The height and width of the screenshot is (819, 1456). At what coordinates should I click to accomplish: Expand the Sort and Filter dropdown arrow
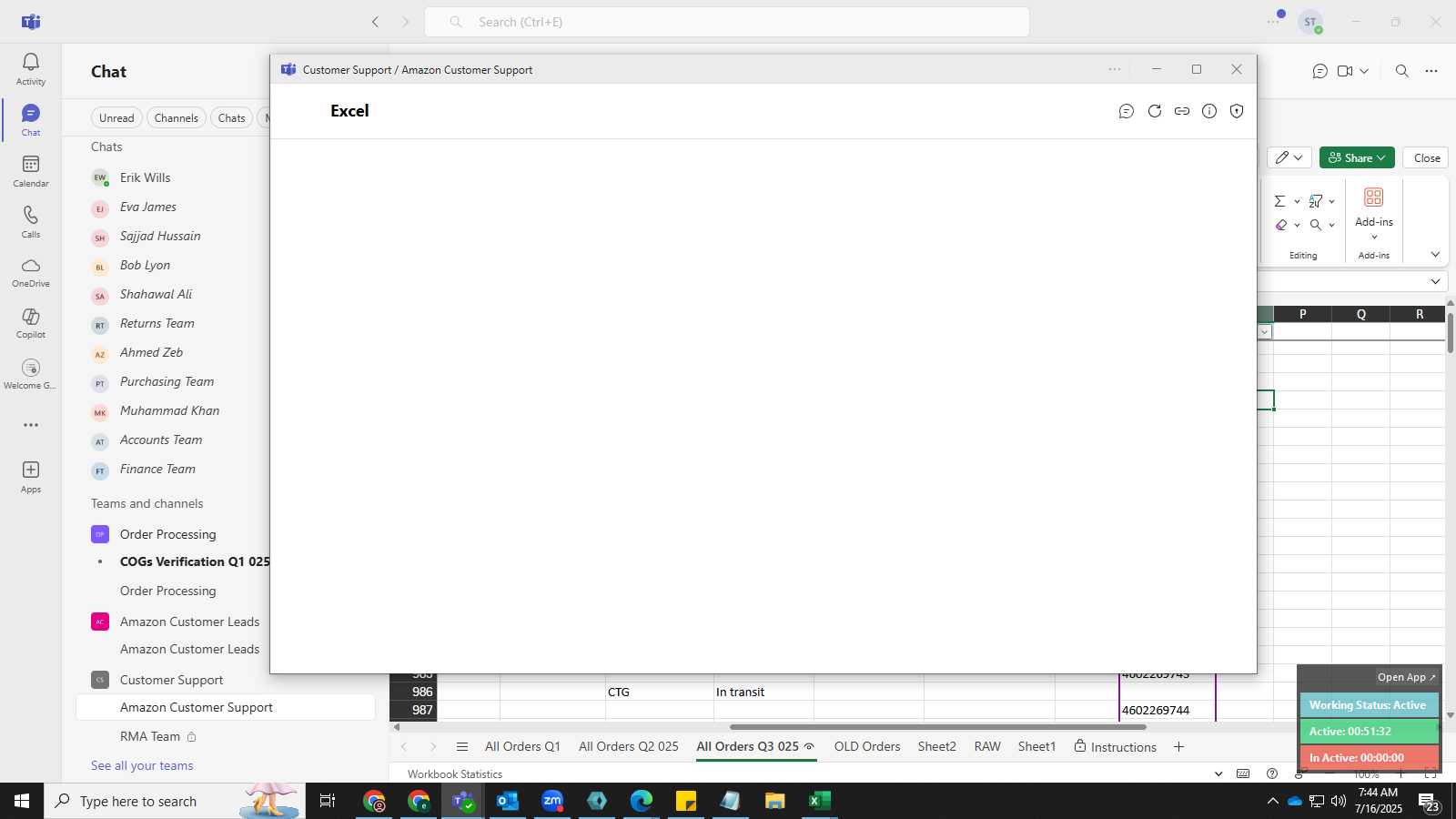tap(1331, 202)
